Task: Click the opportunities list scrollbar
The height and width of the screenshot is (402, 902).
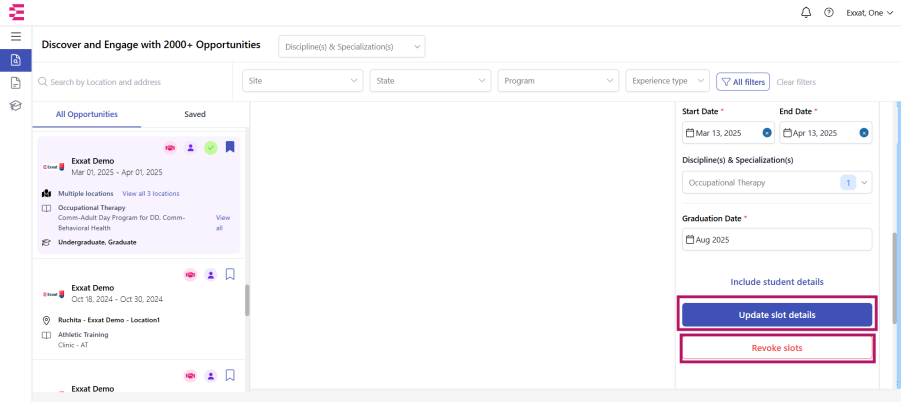Action: (x=247, y=300)
